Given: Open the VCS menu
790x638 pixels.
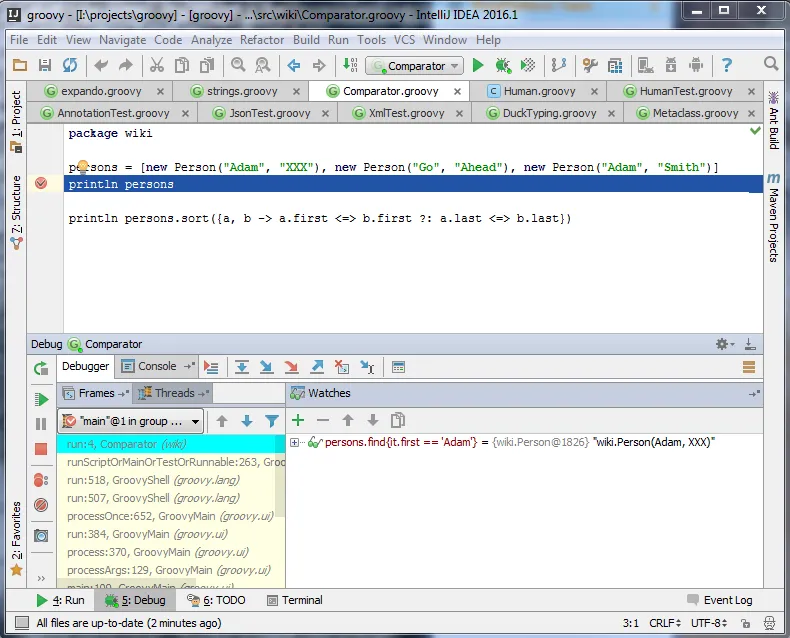Looking at the screenshot, I should (405, 40).
